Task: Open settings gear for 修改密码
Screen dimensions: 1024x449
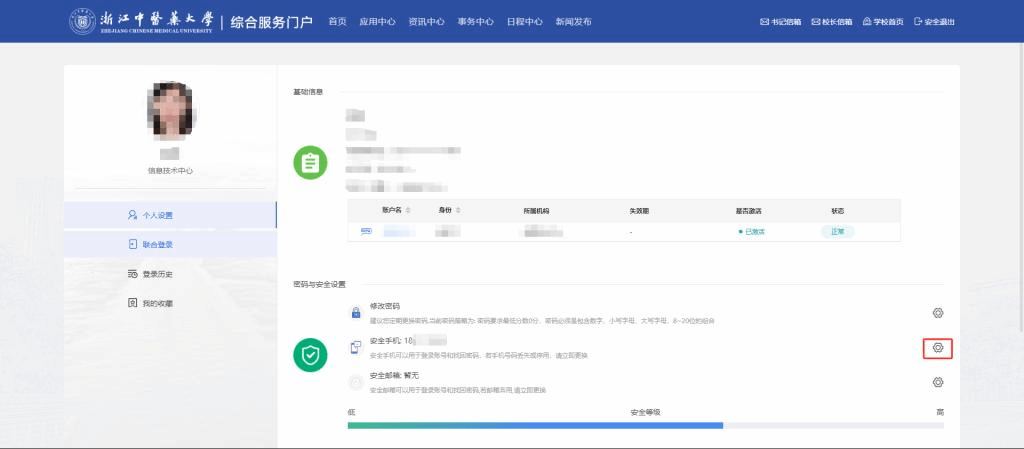Action: 937,314
